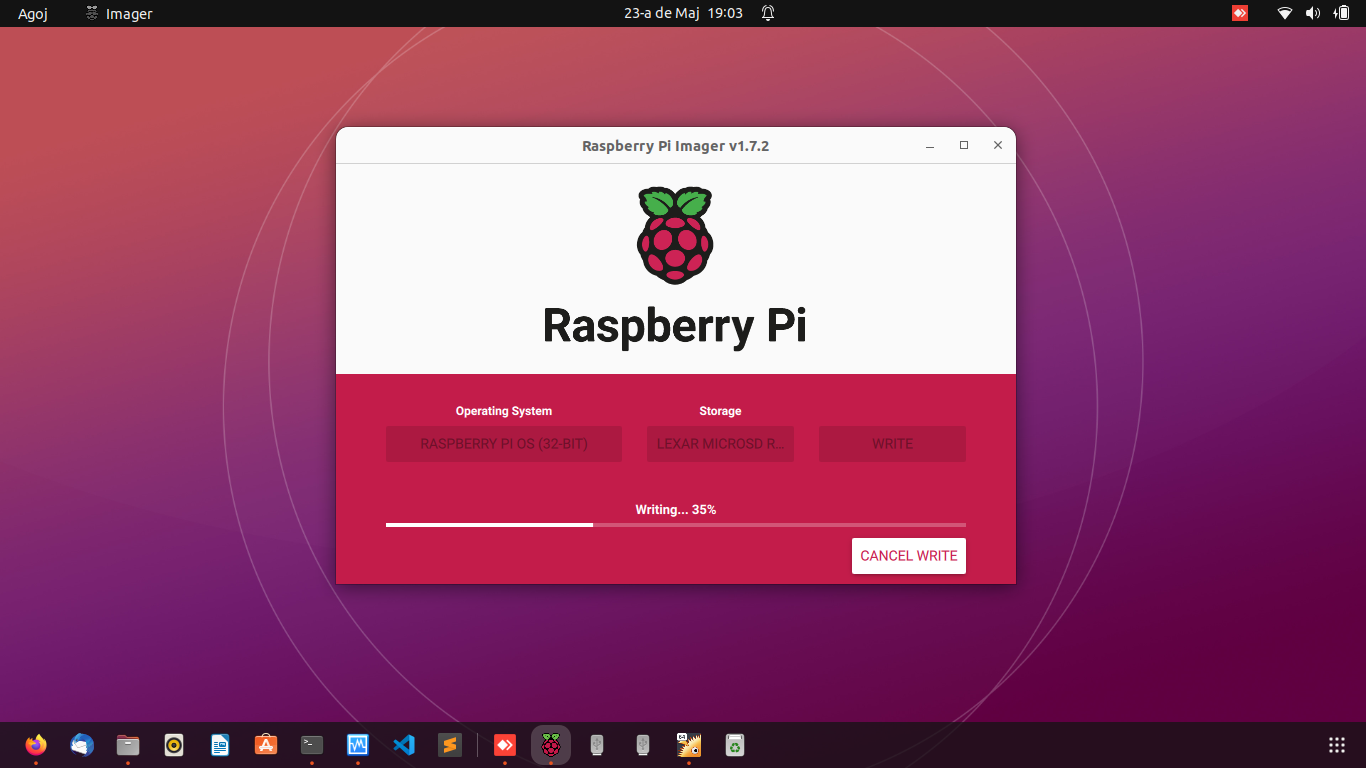Screen dimensions: 1366x768
Task: Open the battery indicator in top bar
Action: tap(1342, 13)
